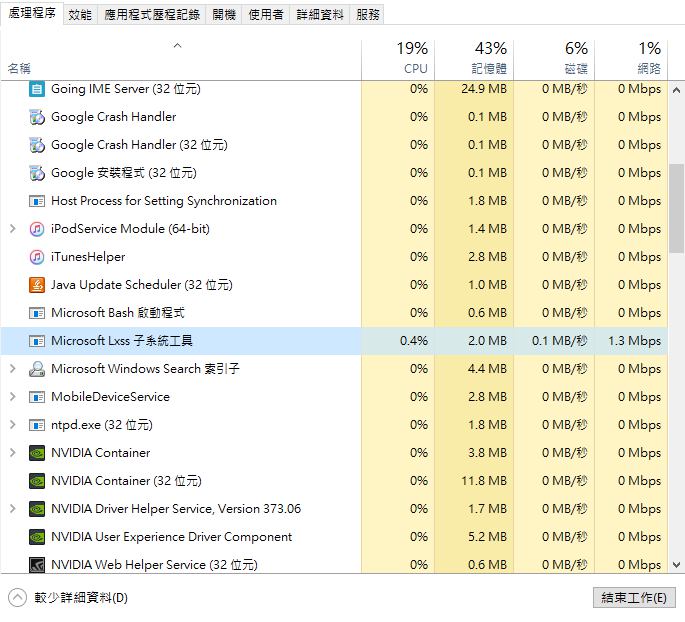Click the 結束工作 button
The width and height of the screenshot is (685, 622).
click(x=634, y=598)
